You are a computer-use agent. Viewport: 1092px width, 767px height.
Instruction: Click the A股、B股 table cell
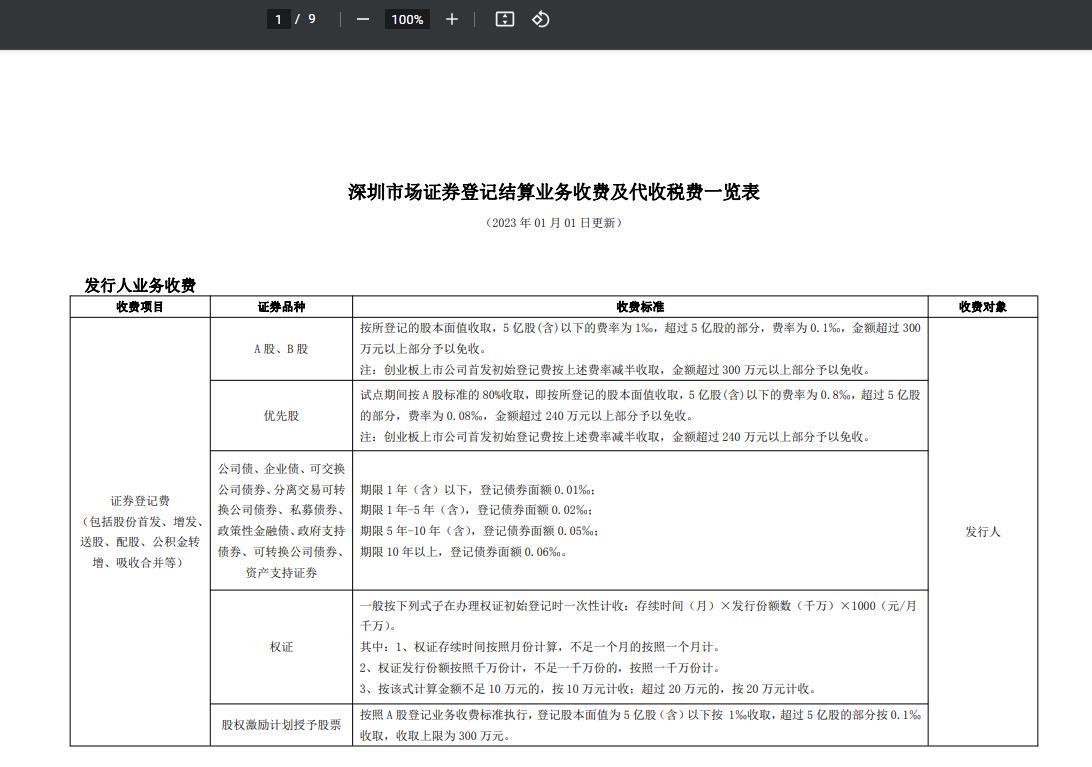281,349
